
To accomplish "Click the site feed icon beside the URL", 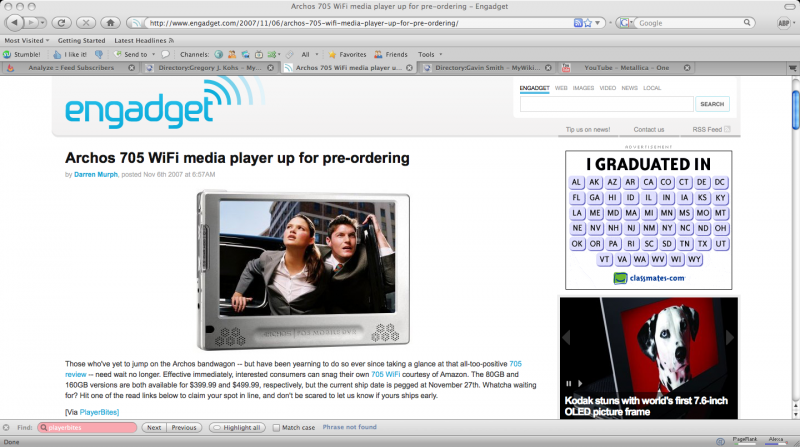I will click(x=136, y=23).
